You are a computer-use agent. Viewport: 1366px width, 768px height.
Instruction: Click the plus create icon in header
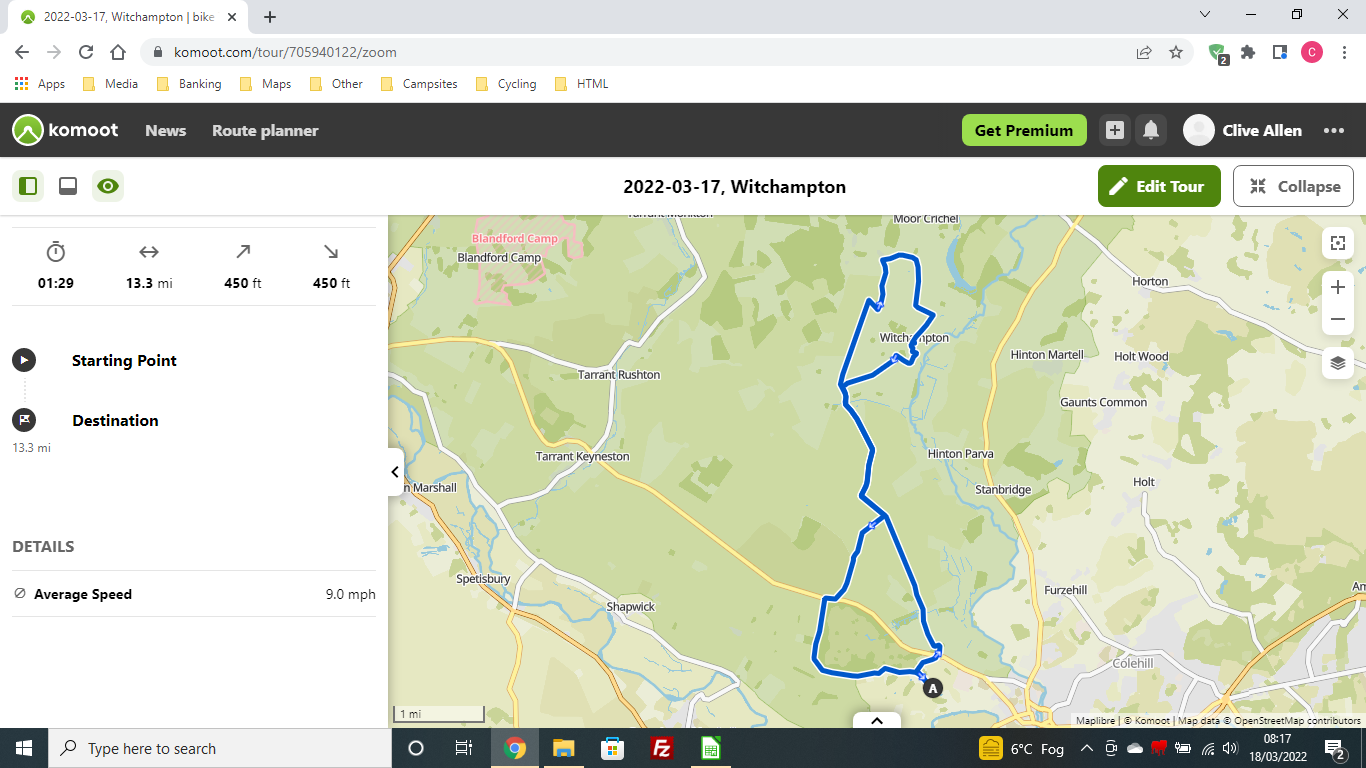click(x=1115, y=130)
